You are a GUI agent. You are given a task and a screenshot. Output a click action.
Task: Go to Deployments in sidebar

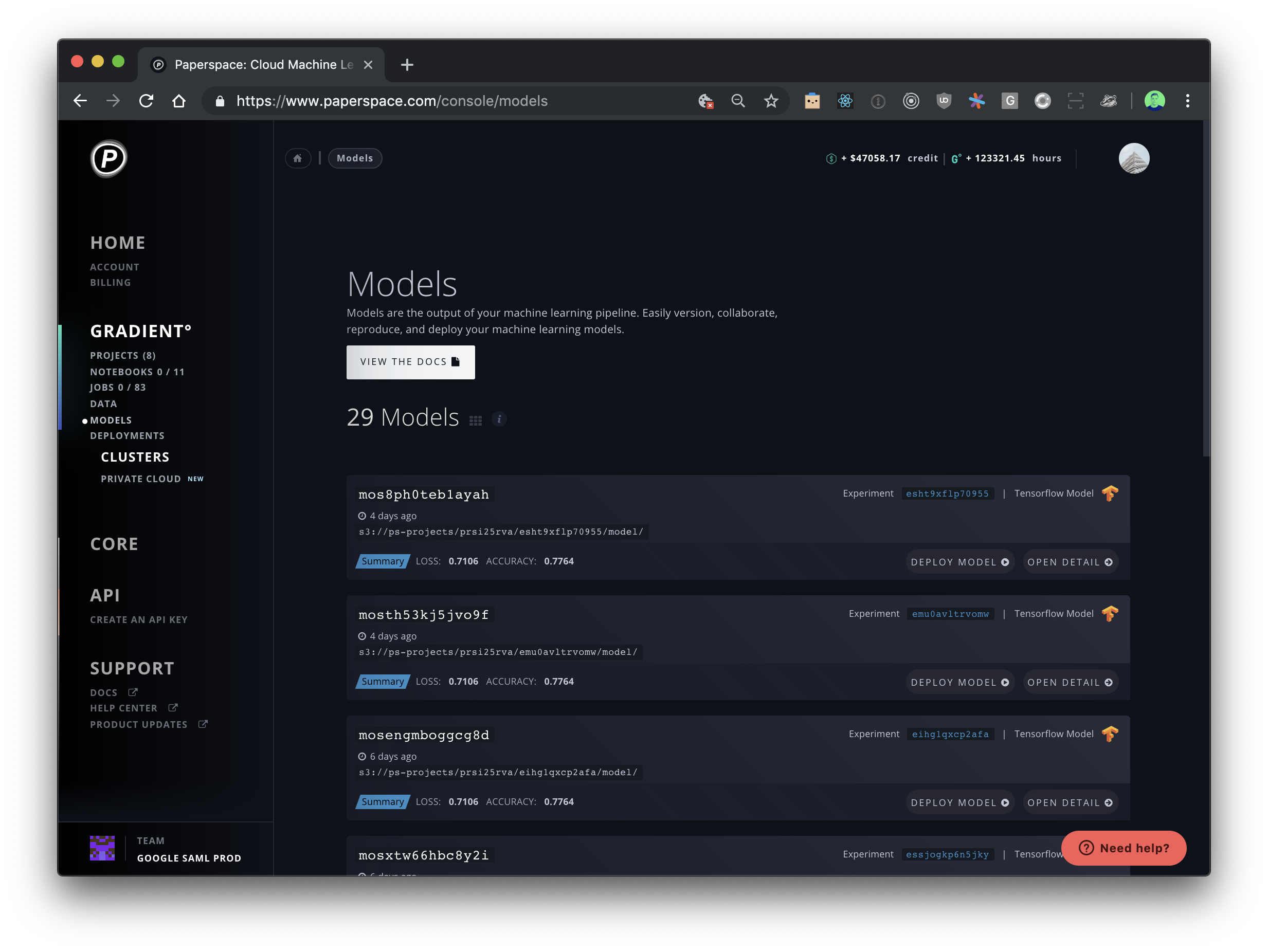coord(127,435)
